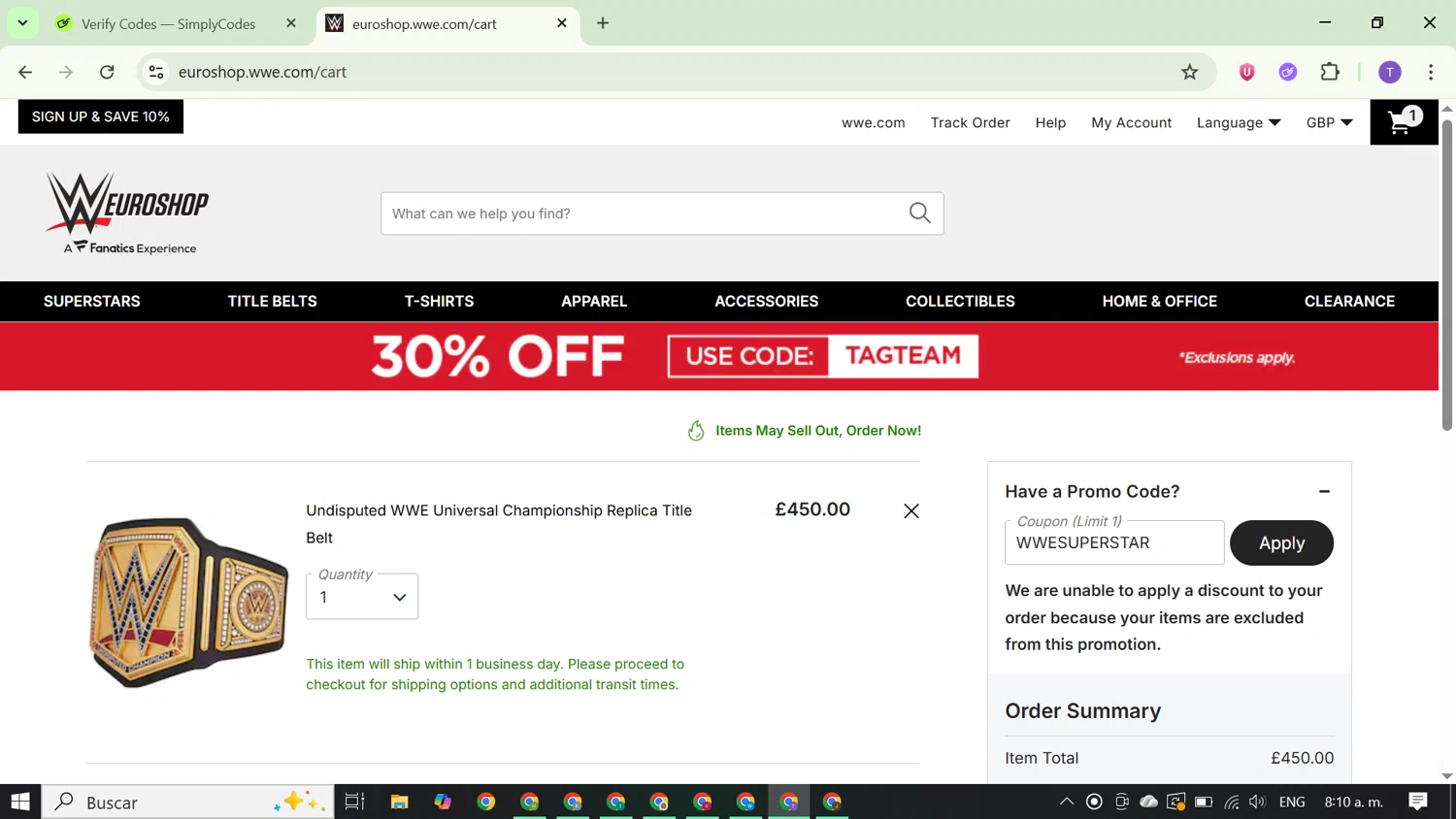The image size is (1456, 819).
Task: Open the Superstars menu
Action: [x=92, y=301]
